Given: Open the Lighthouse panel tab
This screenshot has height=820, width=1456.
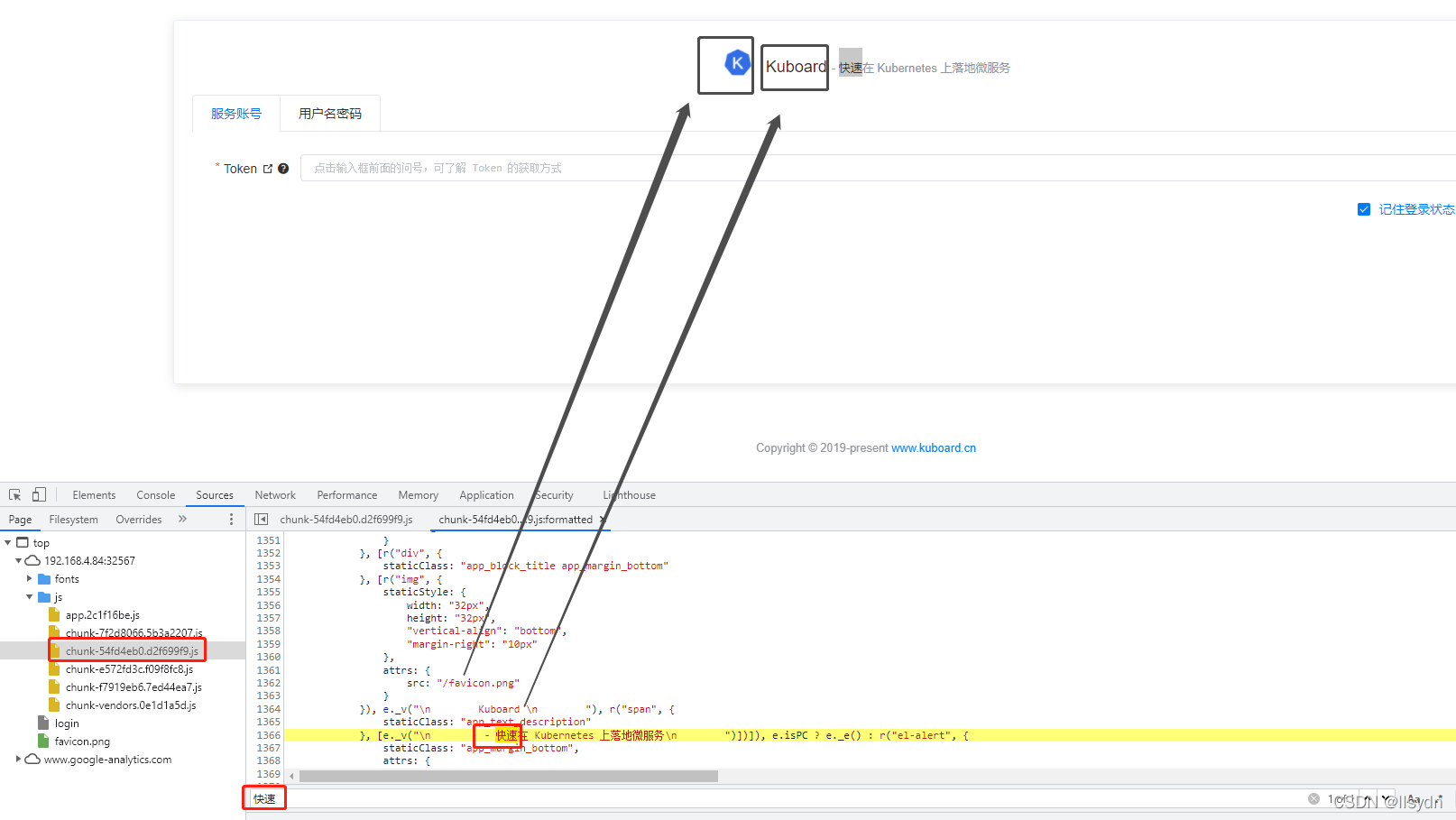Looking at the screenshot, I should click(630, 495).
